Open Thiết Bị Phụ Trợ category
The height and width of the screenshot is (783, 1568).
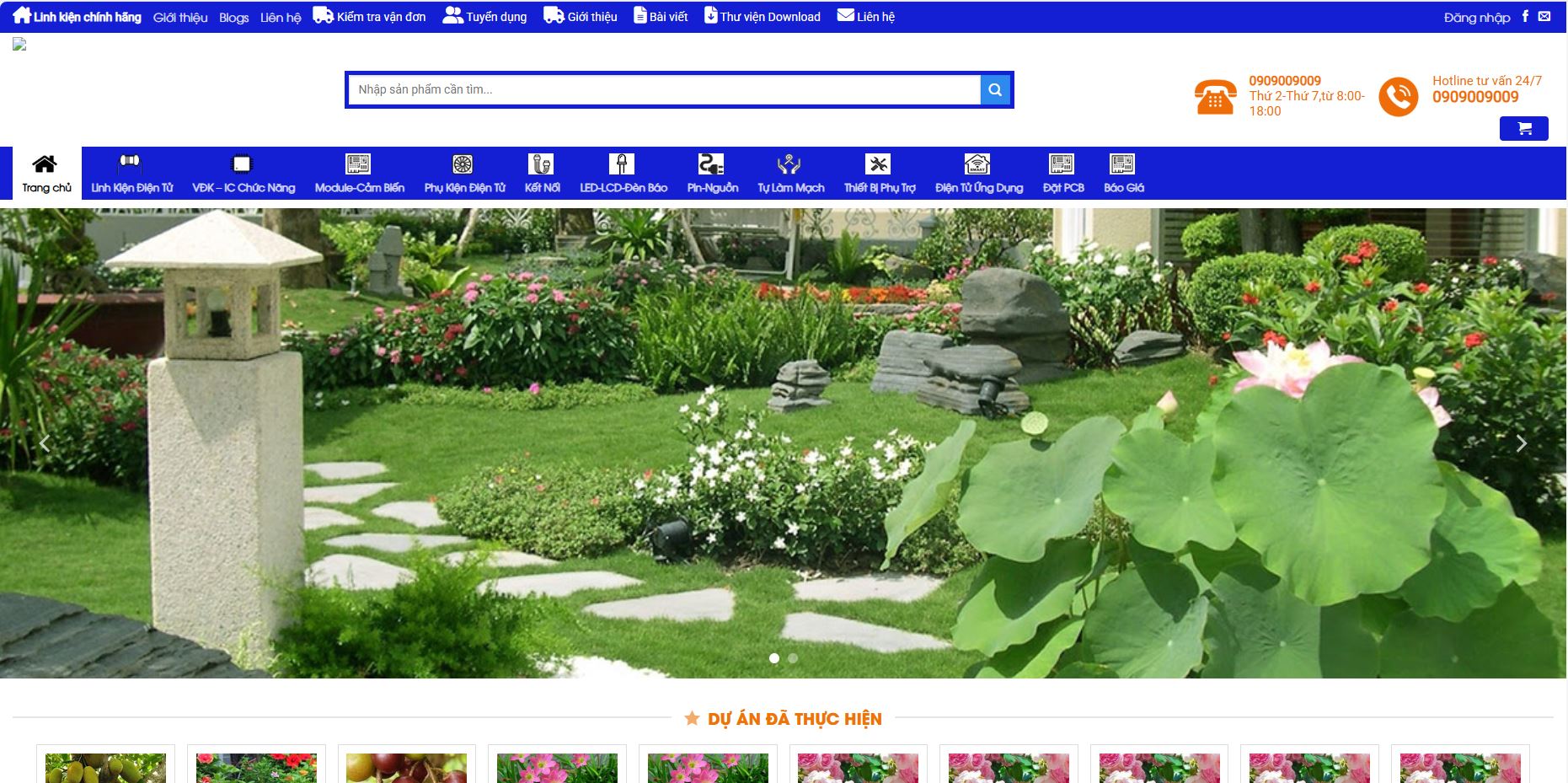(880, 174)
